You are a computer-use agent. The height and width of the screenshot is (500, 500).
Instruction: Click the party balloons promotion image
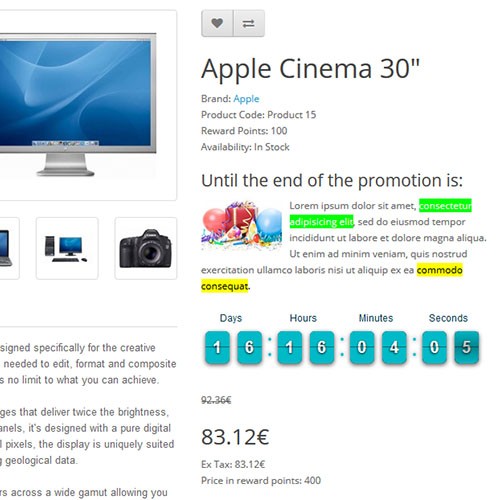pos(242,226)
